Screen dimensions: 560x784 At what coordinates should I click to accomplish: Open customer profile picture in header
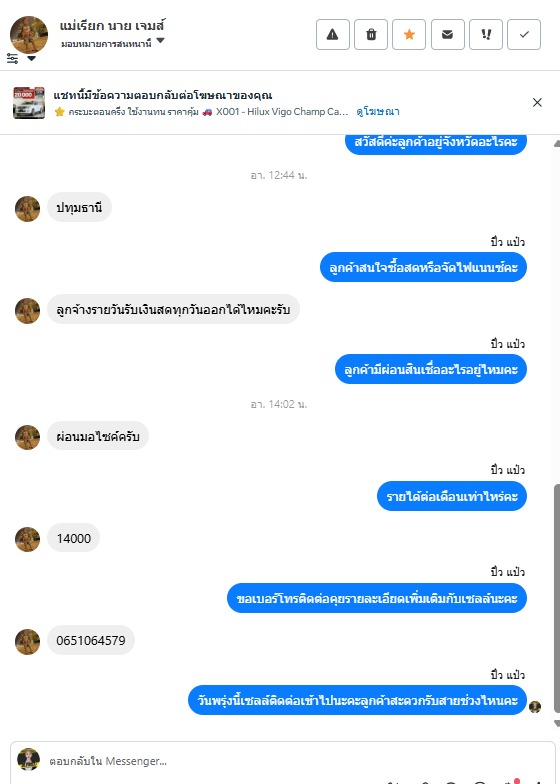point(29,34)
